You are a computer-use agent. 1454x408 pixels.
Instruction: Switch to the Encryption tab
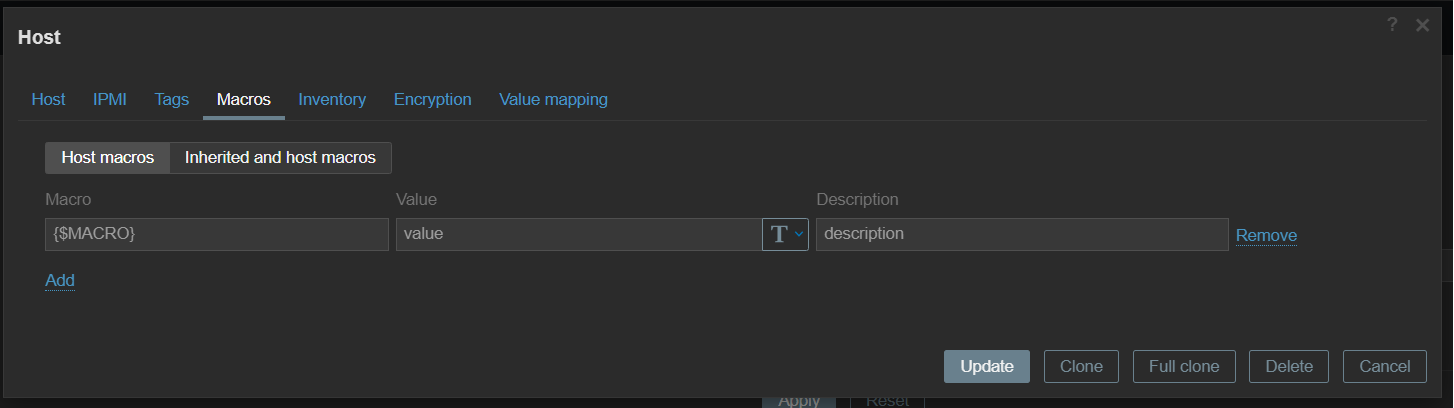click(x=433, y=100)
